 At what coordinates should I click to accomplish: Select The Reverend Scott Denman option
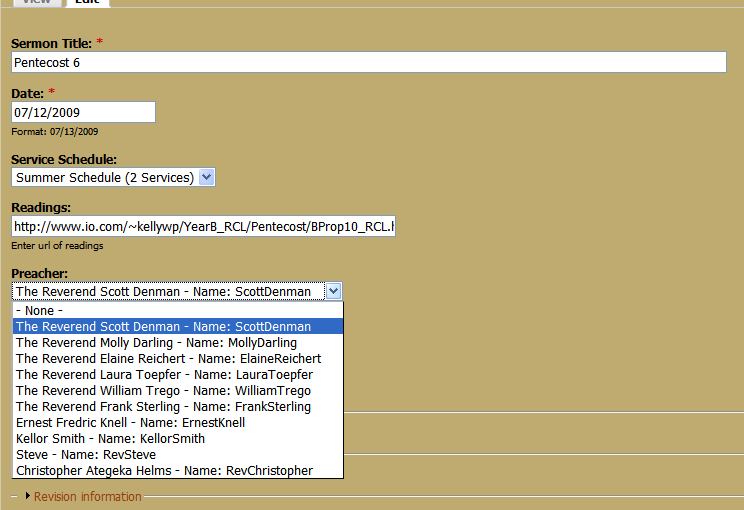pyautogui.click(x=178, y=326)
